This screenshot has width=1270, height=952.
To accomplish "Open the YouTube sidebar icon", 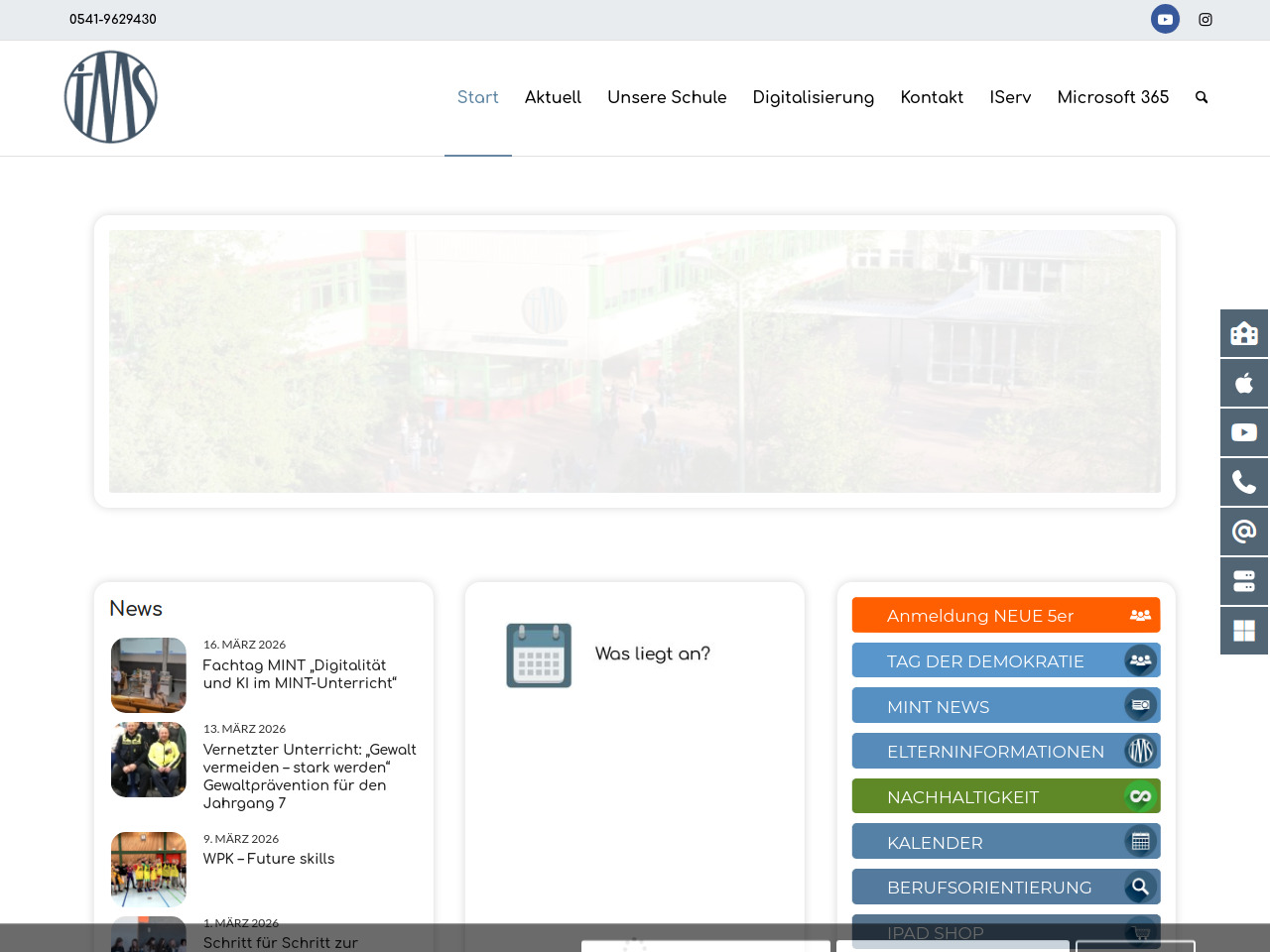I will [x=1244, y=432].
